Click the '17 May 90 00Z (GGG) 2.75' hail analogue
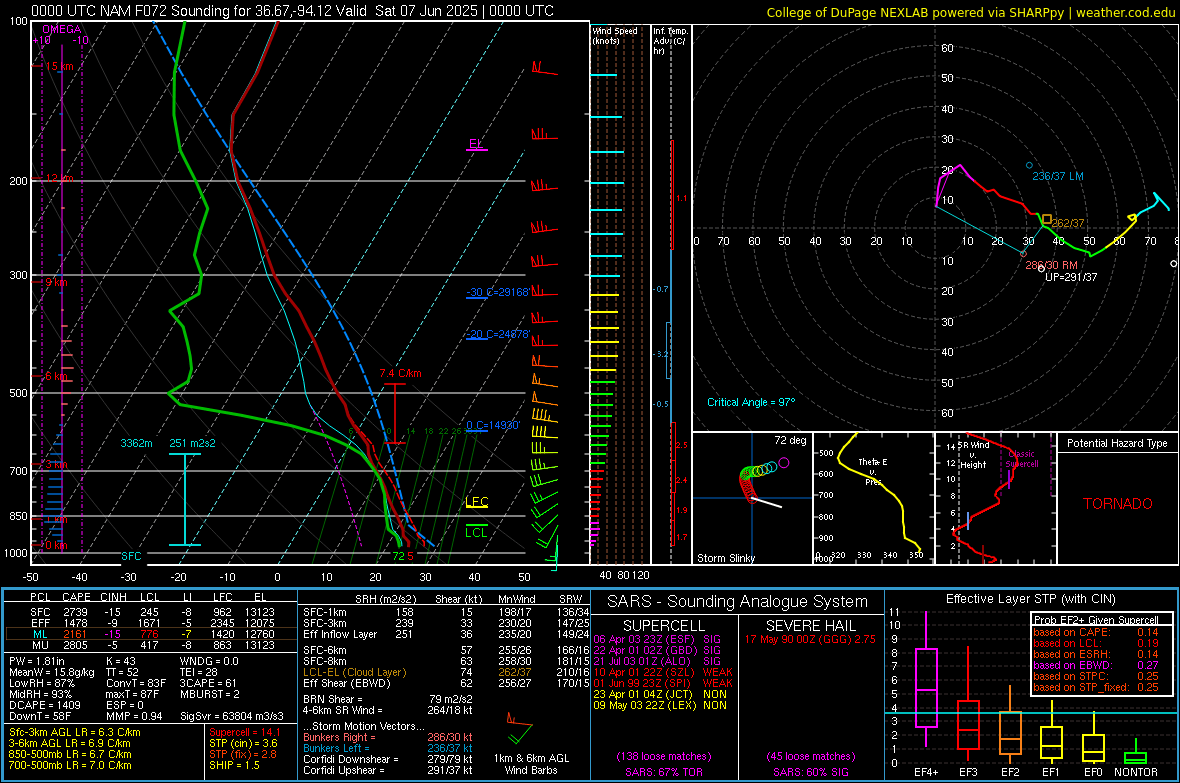1180x783 pixels. (x=810, y=639)
